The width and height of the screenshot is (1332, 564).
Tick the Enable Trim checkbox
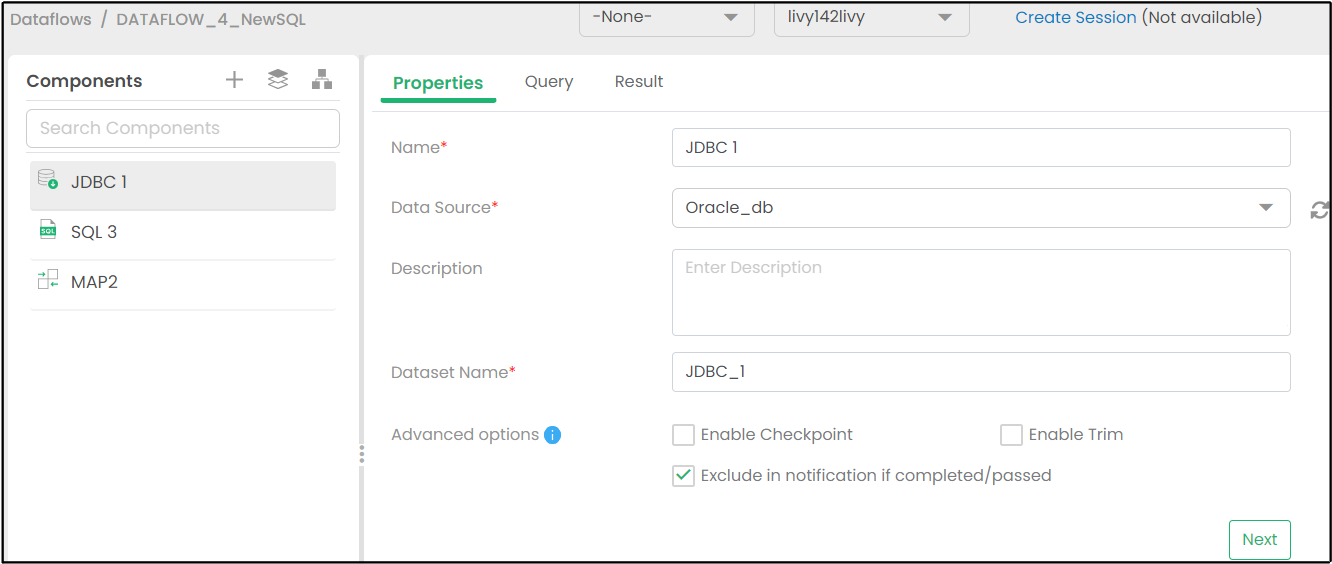click(1011, 435)
